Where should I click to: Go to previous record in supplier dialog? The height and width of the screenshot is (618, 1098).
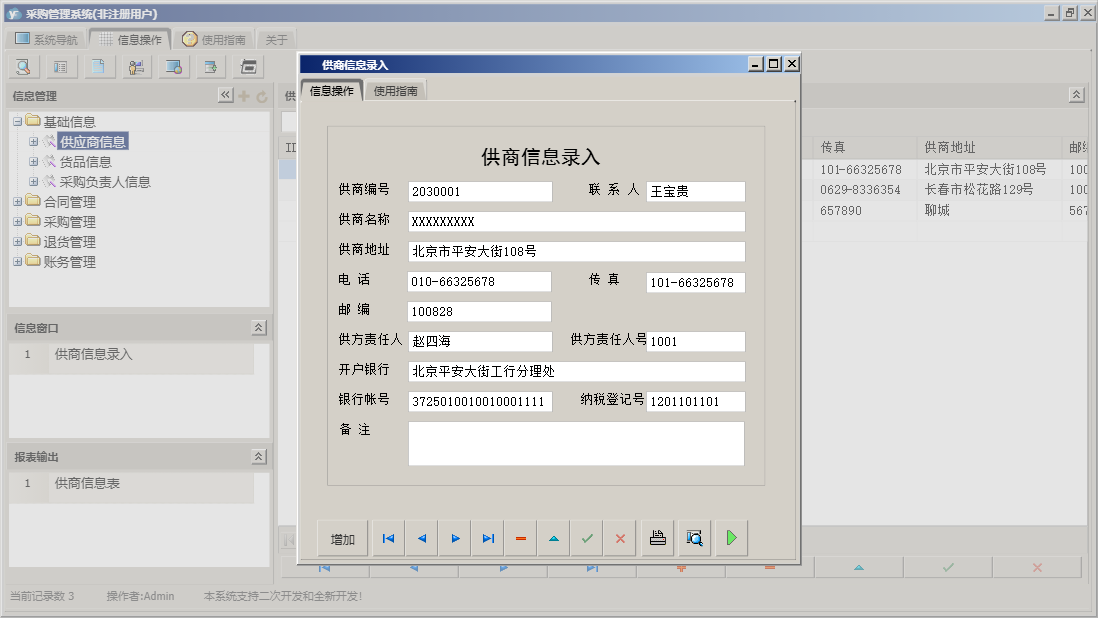tap(421, 539)
